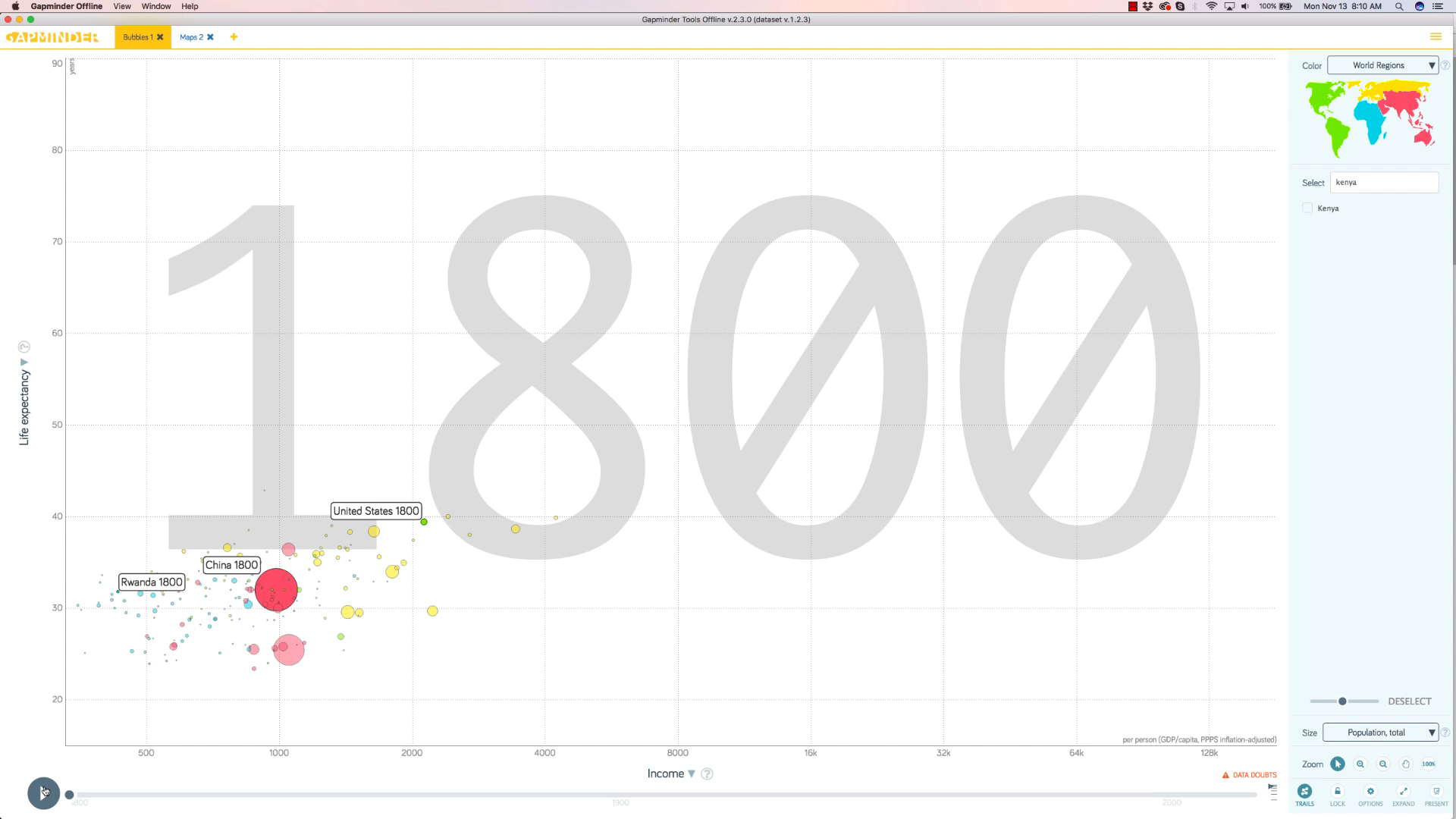Image resolution: width=1456 pixels, height=819 pixels.
Task: Click the opacity slider next to Deselect
Action: pyautogui.click(x=1343, y=701)
